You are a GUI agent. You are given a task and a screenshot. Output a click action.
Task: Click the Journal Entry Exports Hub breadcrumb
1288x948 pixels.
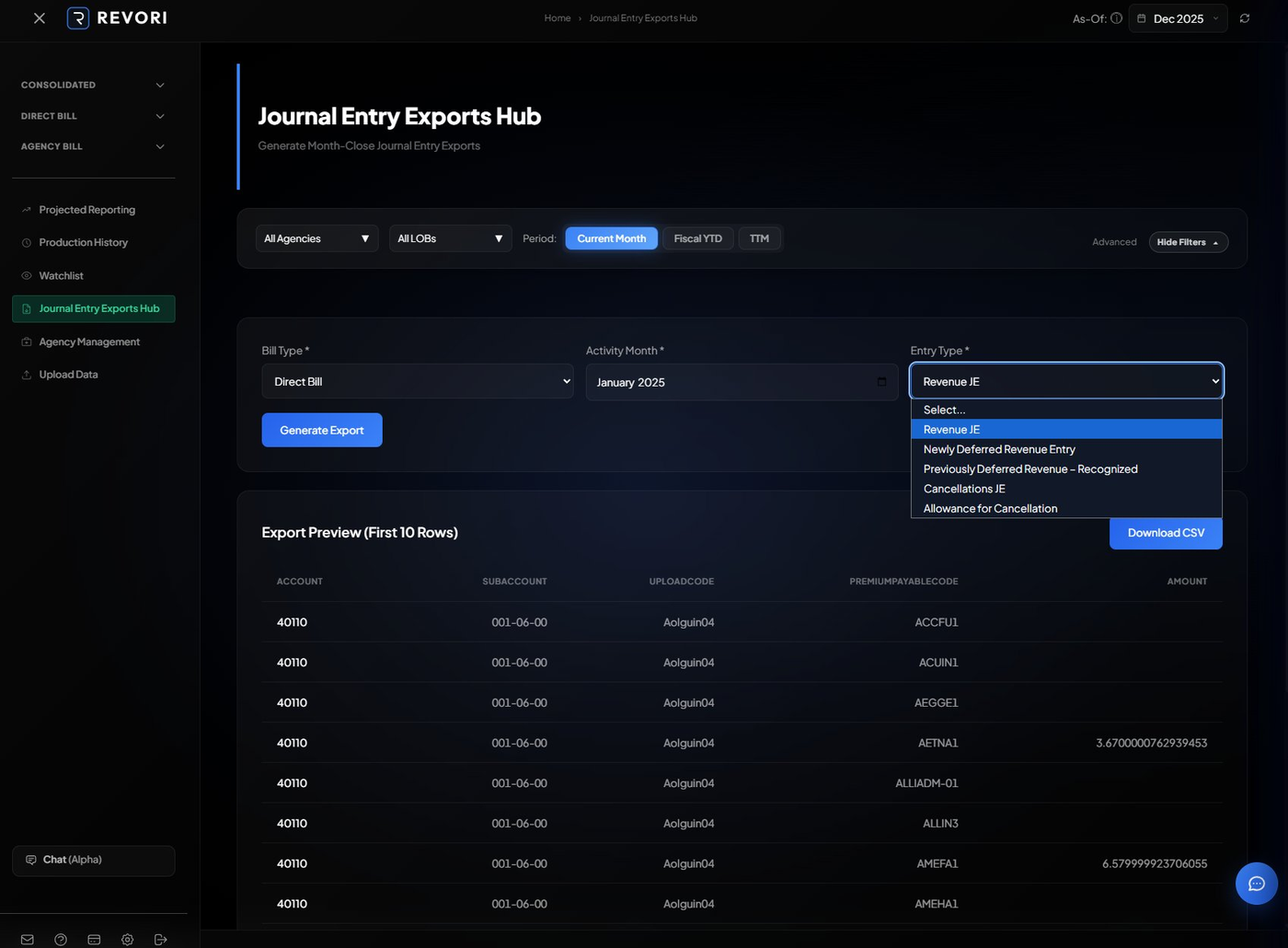[643, 18]
